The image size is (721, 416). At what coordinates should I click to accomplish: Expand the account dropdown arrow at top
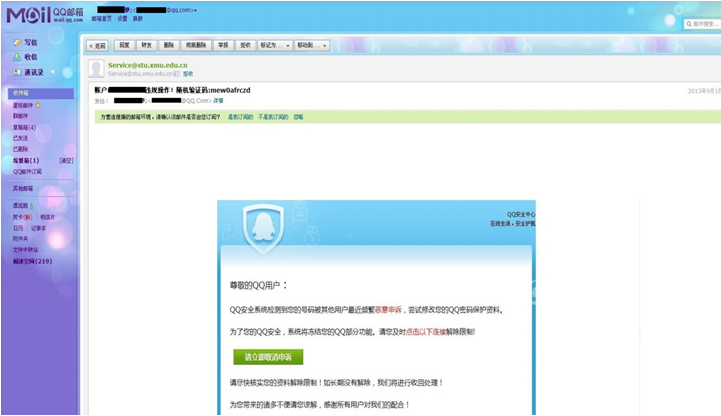tap(195, 10)
